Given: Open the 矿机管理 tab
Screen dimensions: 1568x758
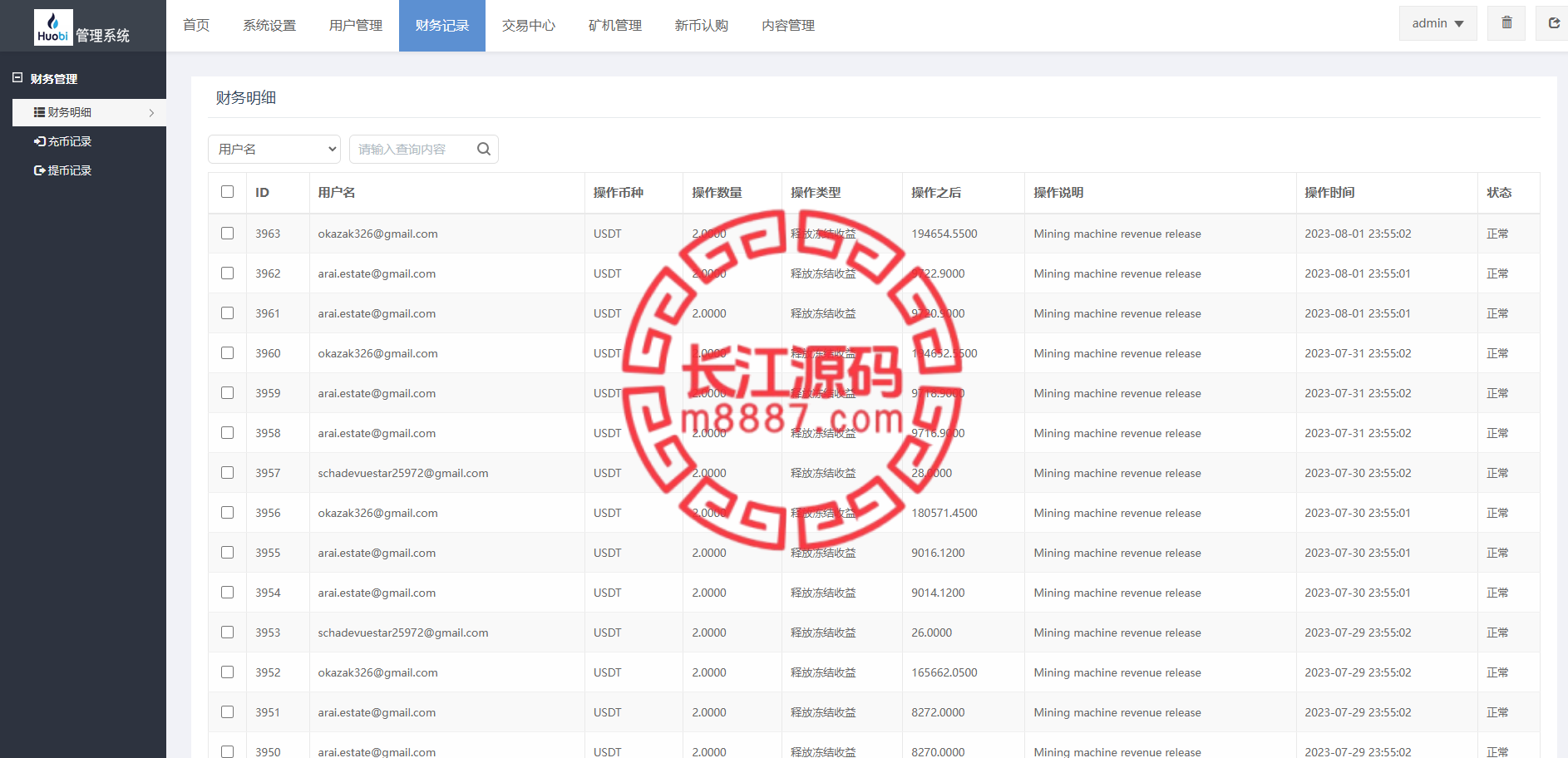Looking at the screenshot, I should coord(615,26).
